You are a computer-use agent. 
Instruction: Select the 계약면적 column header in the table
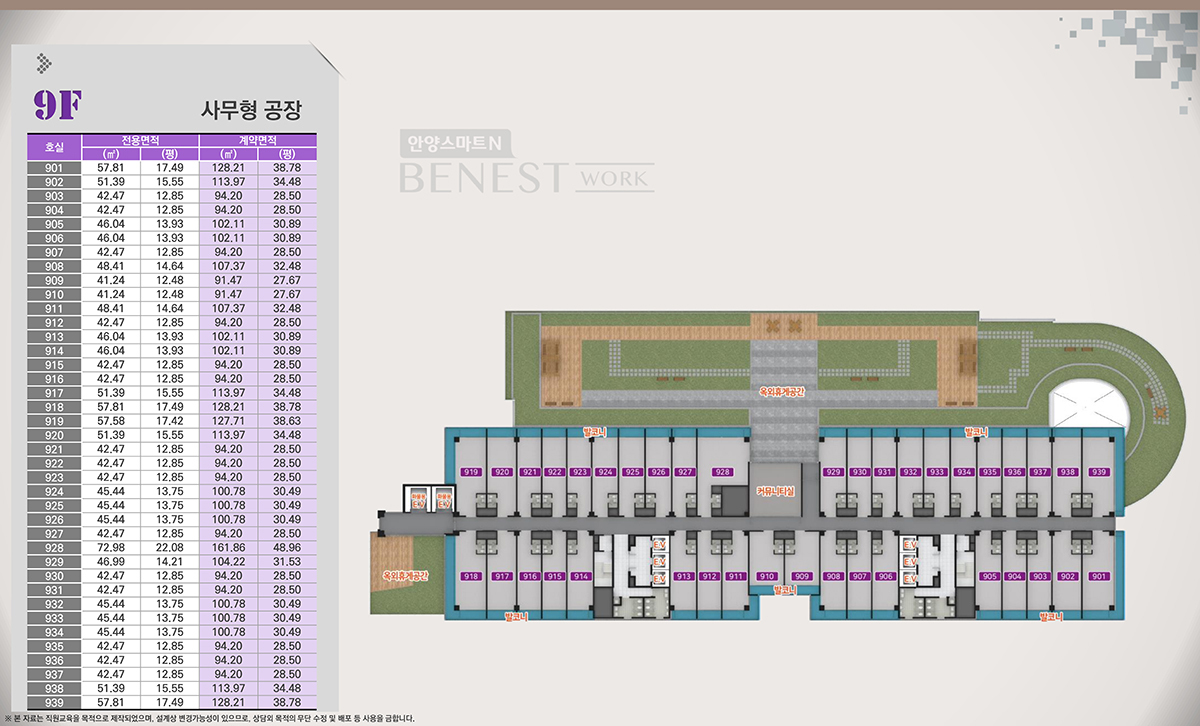257,141
